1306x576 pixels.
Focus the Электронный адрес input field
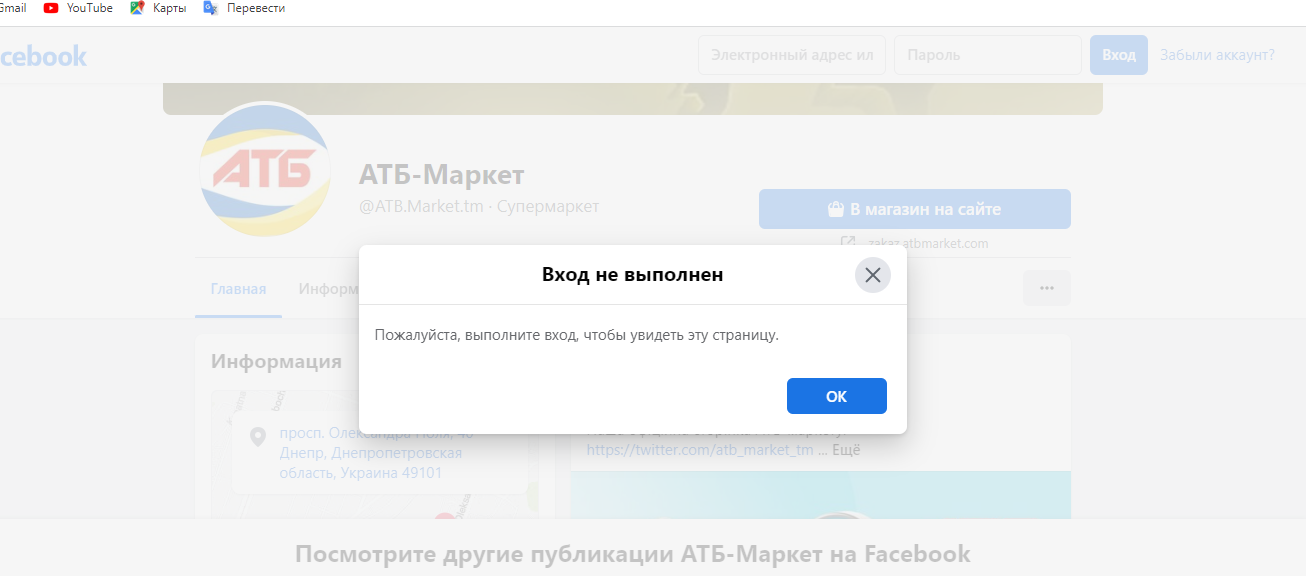click(x=792, y=55)
